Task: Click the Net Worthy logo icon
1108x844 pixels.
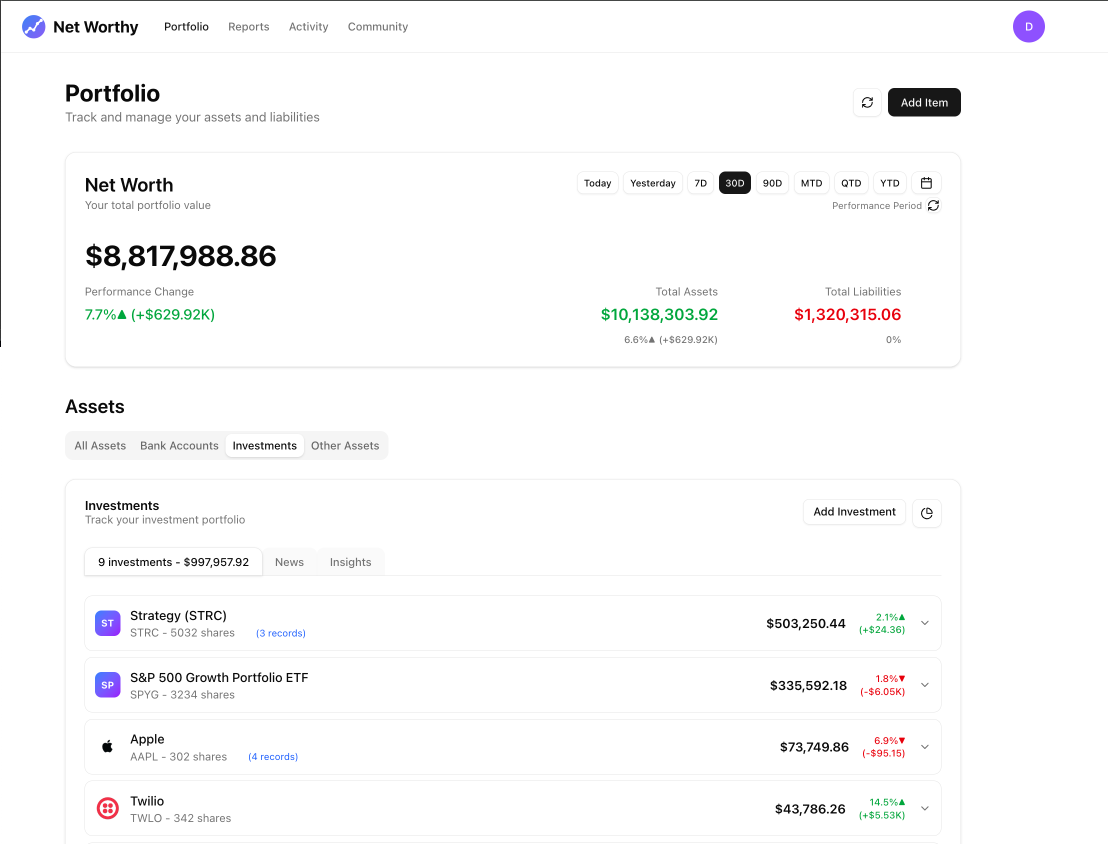Action: (34, 27)
